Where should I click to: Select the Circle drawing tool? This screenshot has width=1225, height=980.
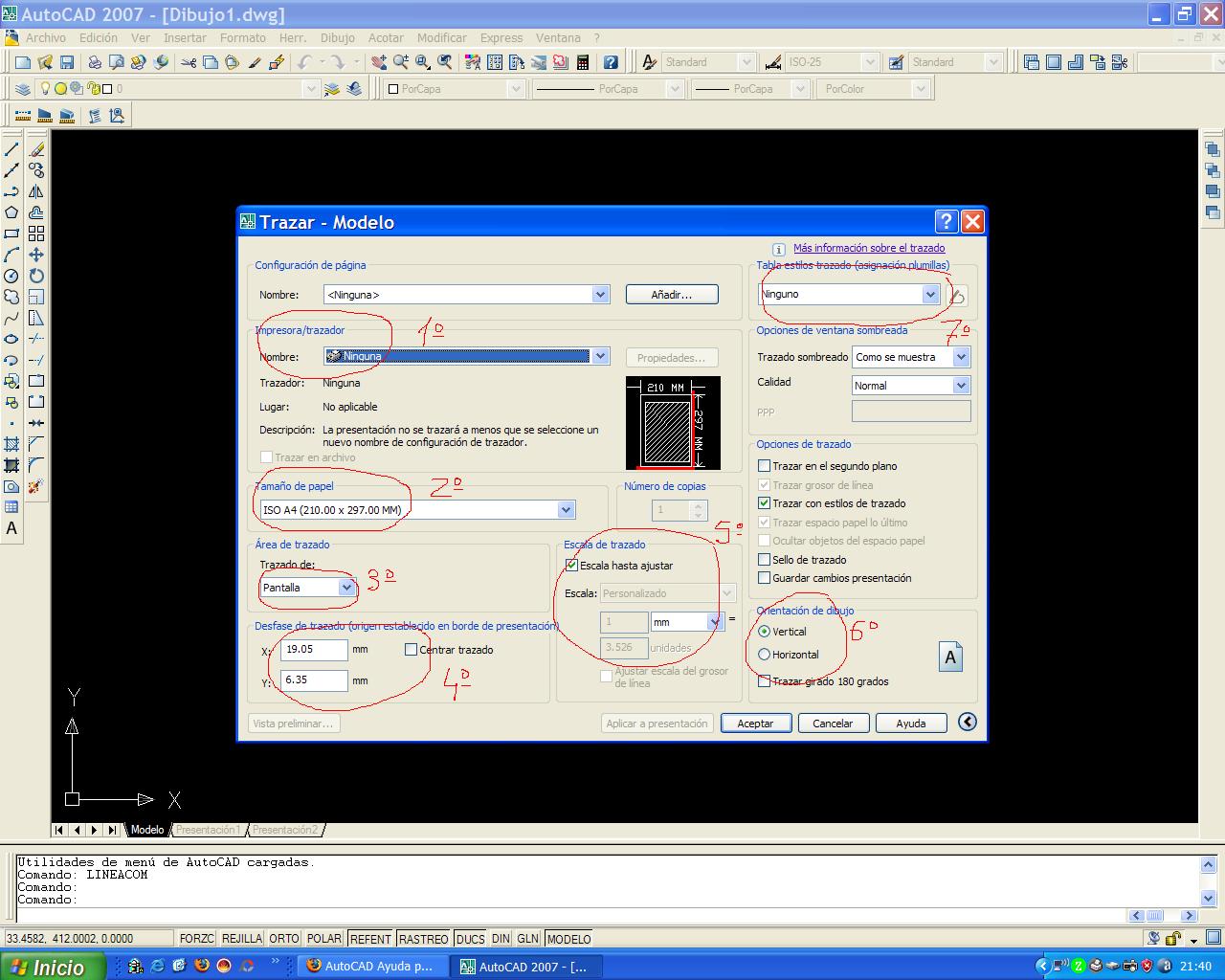[12, 276]
